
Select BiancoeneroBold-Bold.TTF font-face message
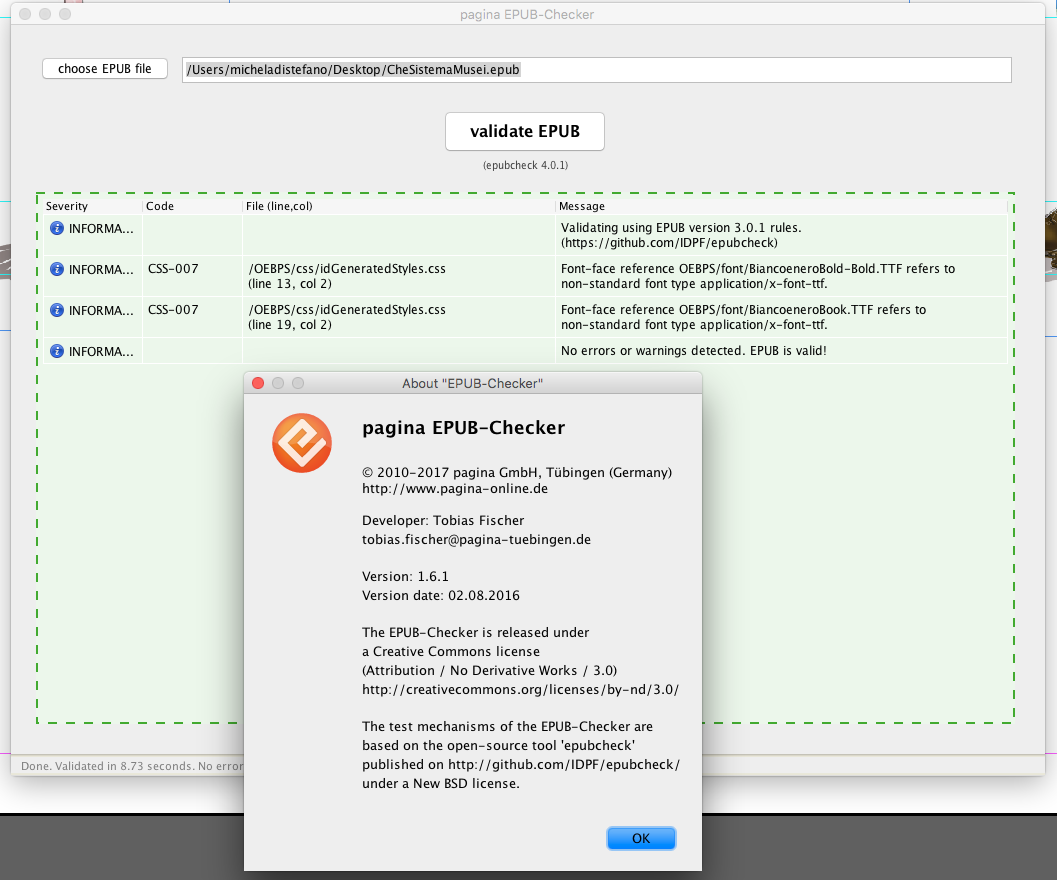[758, 276]
